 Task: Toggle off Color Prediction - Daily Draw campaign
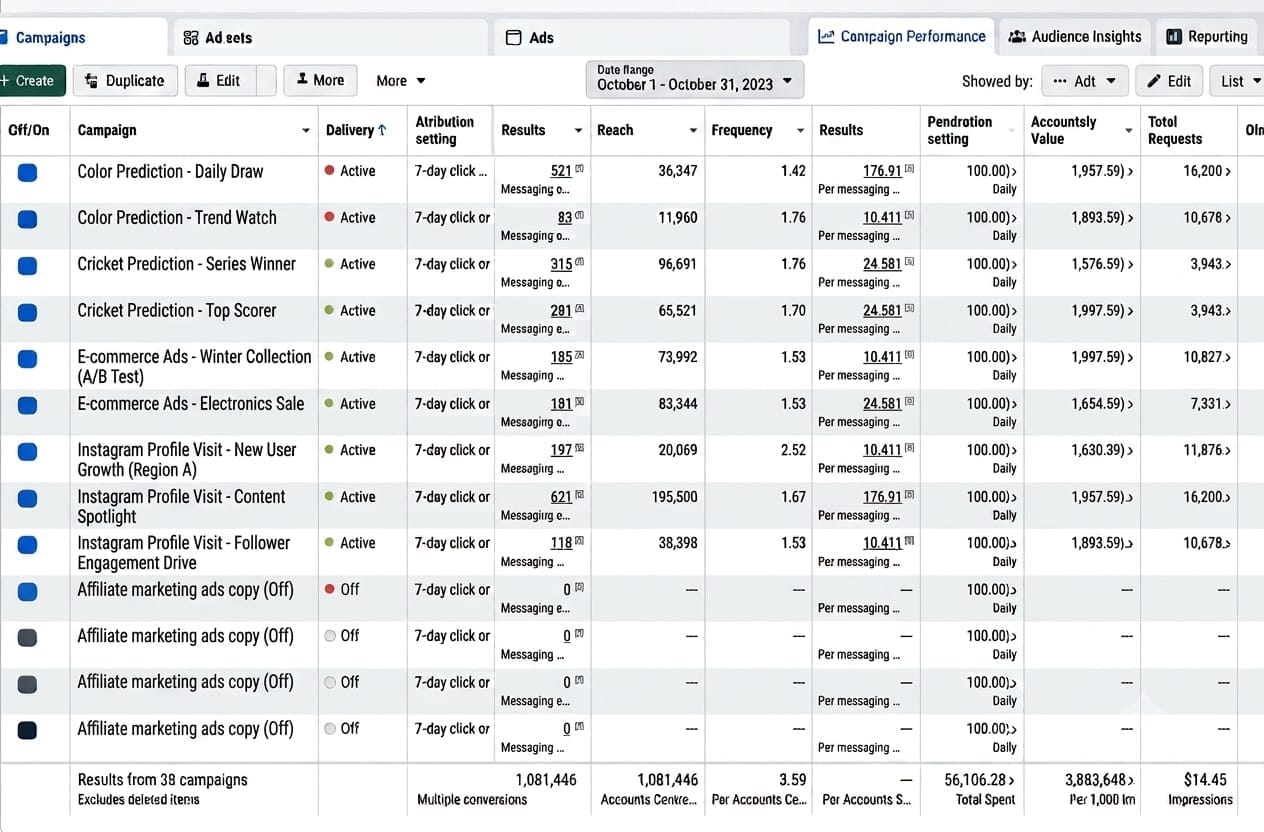coord(28,172)
